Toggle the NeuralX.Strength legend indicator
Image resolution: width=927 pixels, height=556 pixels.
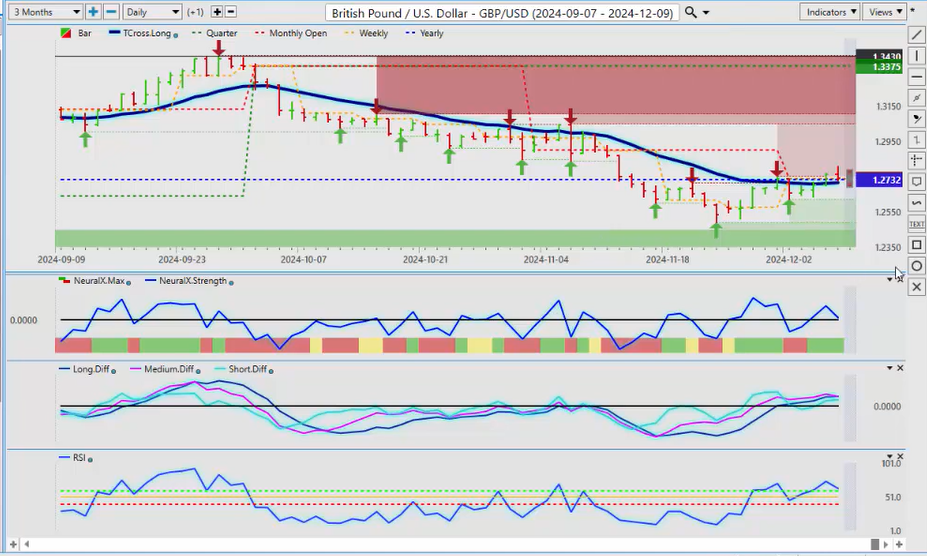click(187, 281)
